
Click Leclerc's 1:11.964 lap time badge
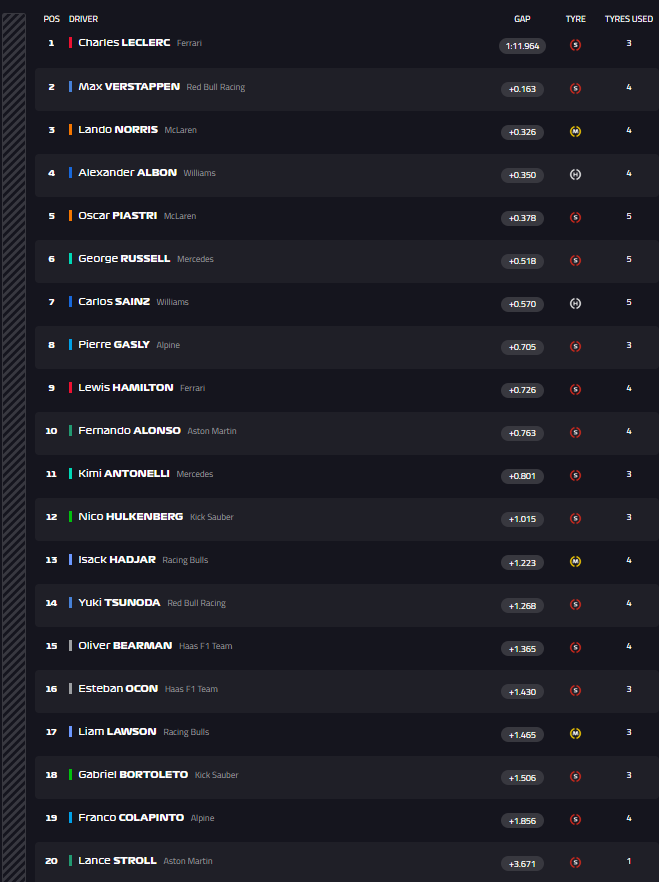pos(522,46)
